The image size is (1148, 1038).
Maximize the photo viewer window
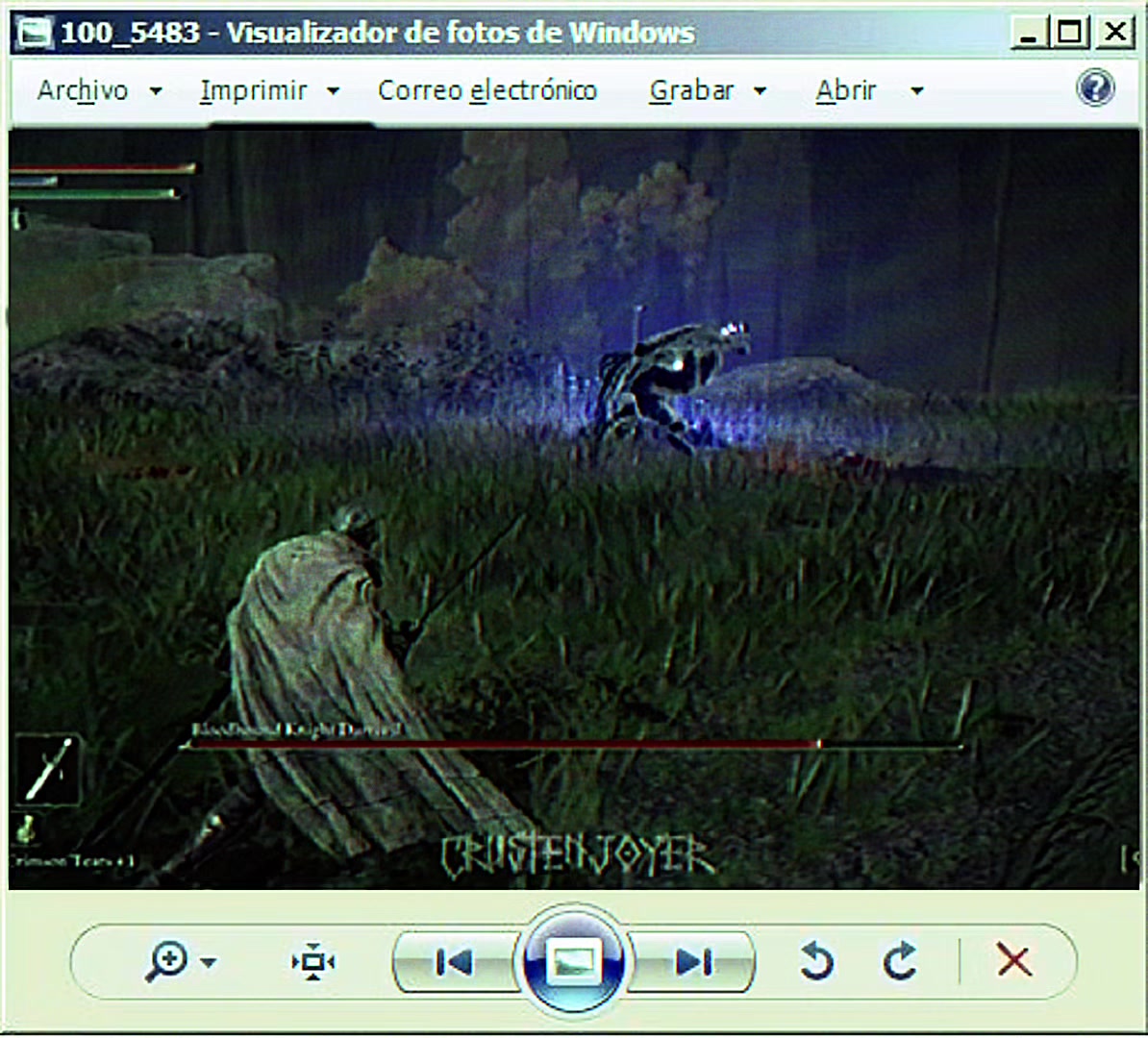tap(1070, 33)
